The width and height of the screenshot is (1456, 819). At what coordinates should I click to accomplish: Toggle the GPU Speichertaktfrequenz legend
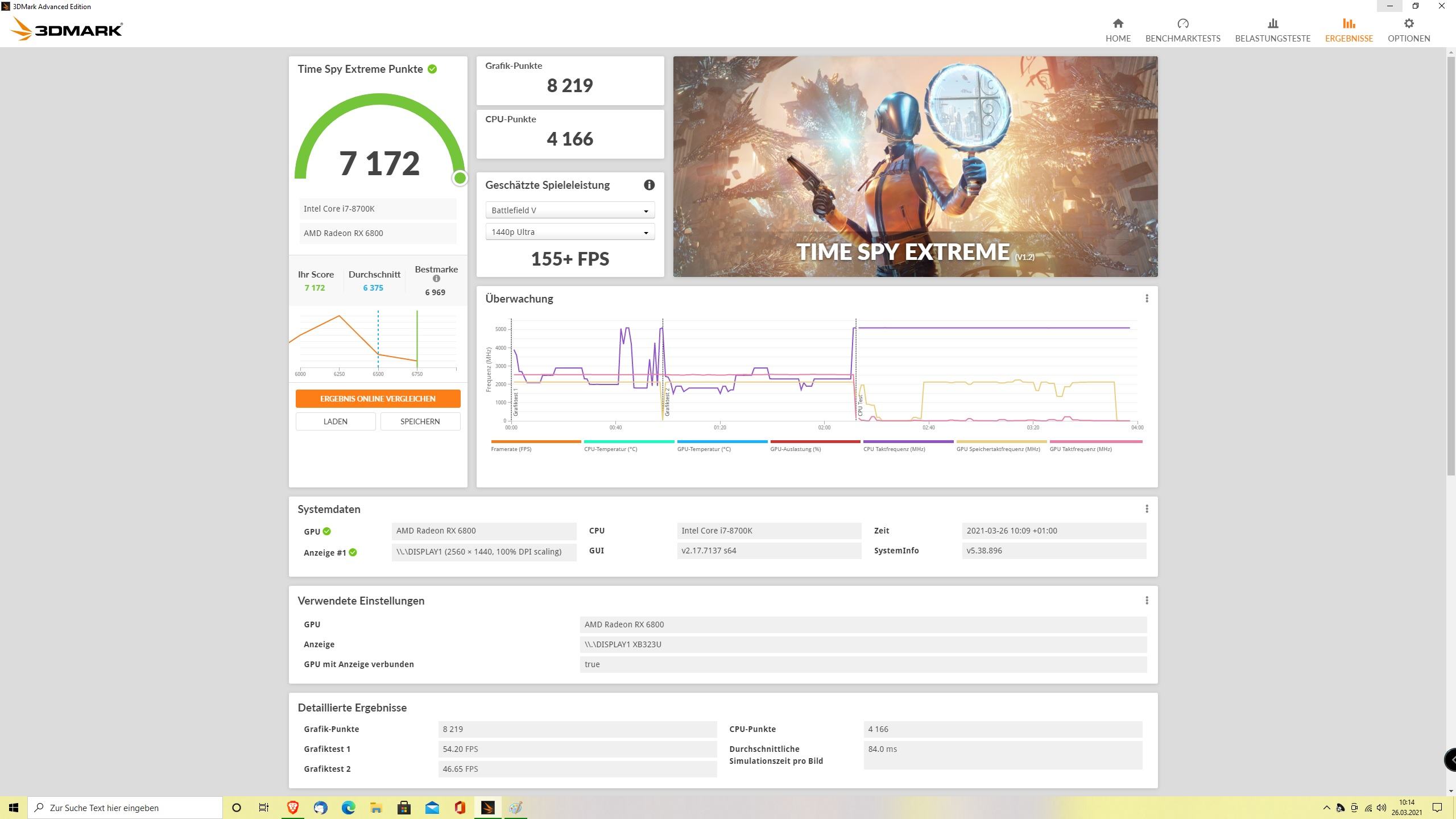(x=1001, y=446)
